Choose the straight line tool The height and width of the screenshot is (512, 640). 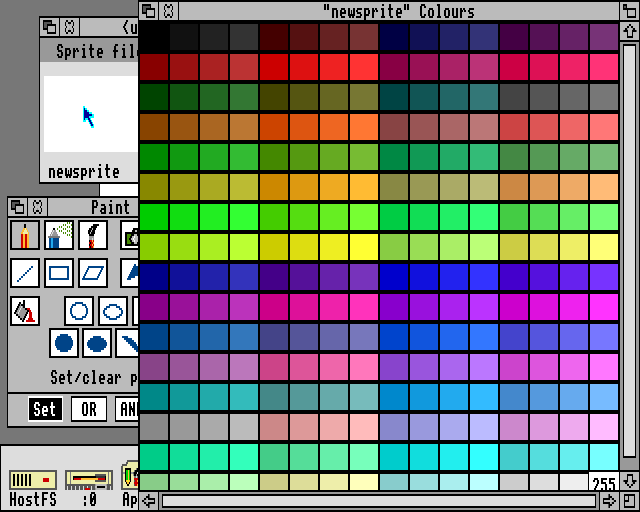(x=25, y=273)
